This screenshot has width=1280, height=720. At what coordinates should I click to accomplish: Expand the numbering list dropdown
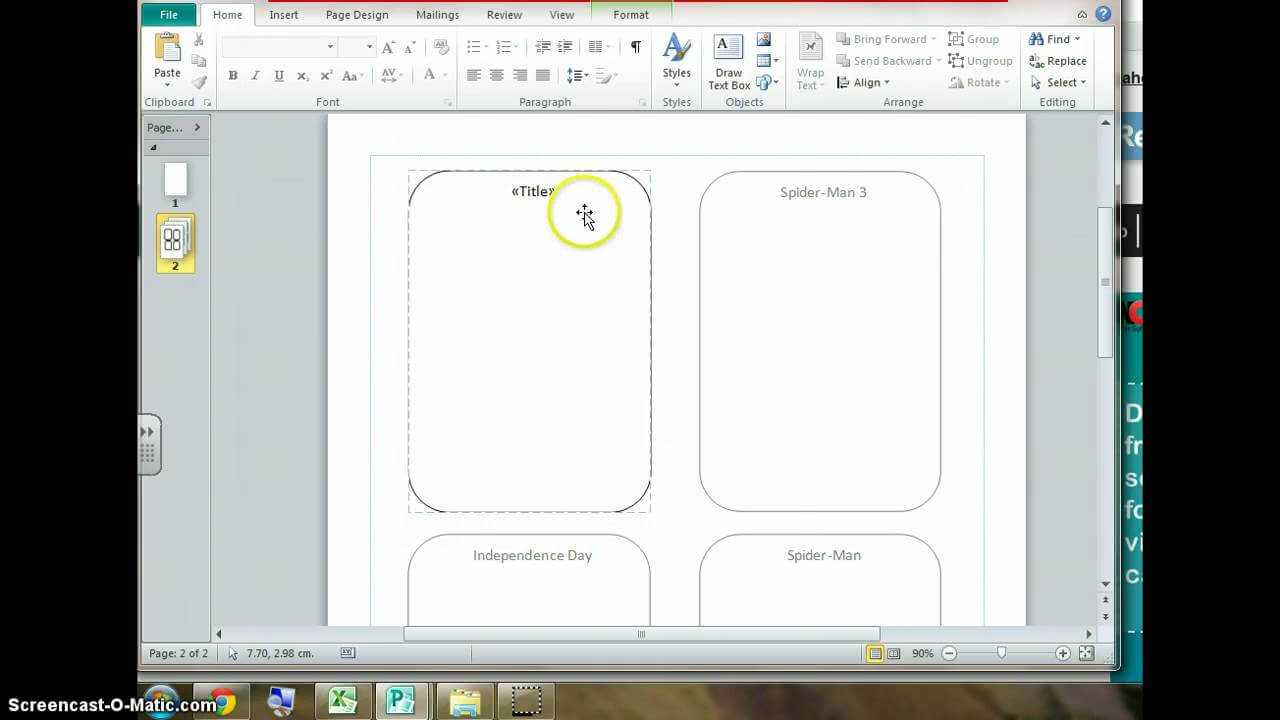[515, 47]
